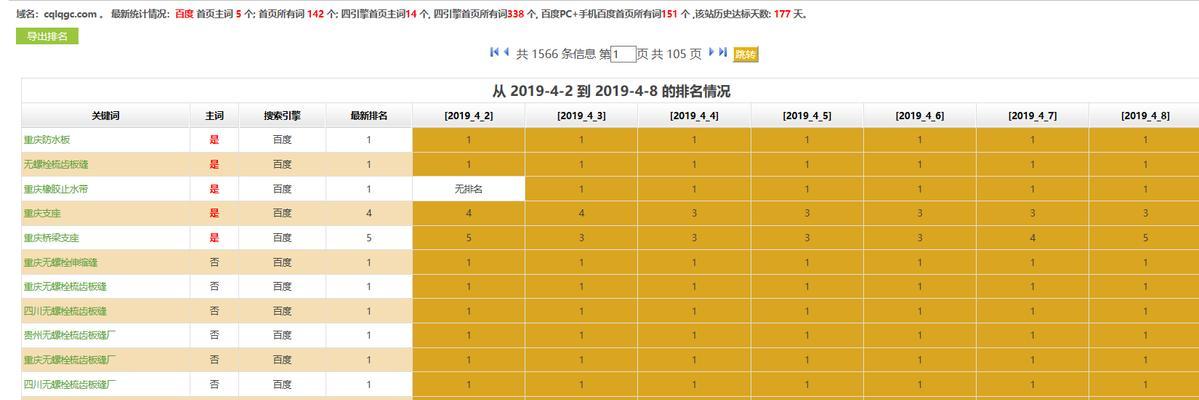Click the 主词 column header
1199x400 pixels.
(214, 115)
